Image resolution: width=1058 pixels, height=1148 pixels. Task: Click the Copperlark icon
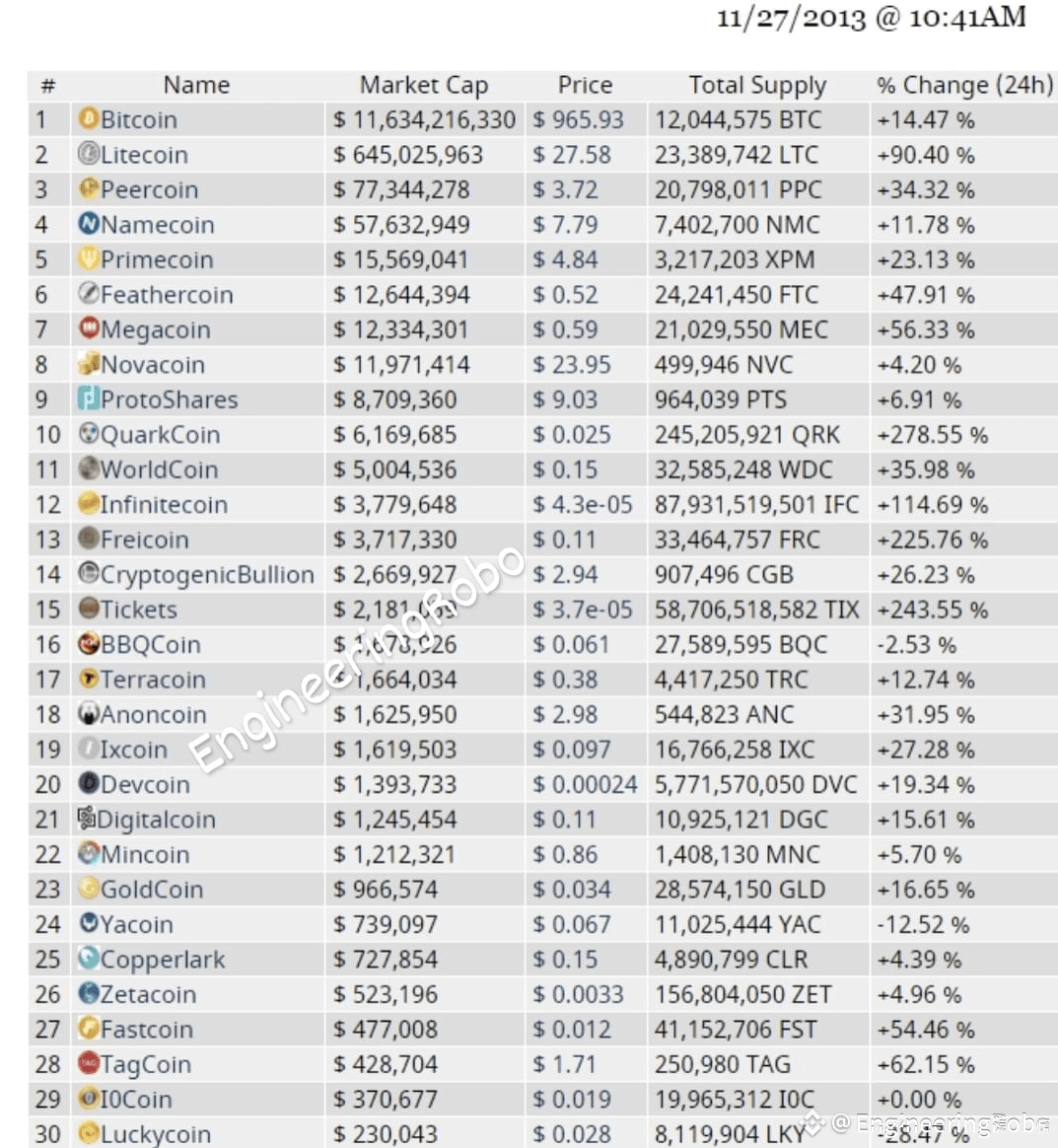click(89, 958)
